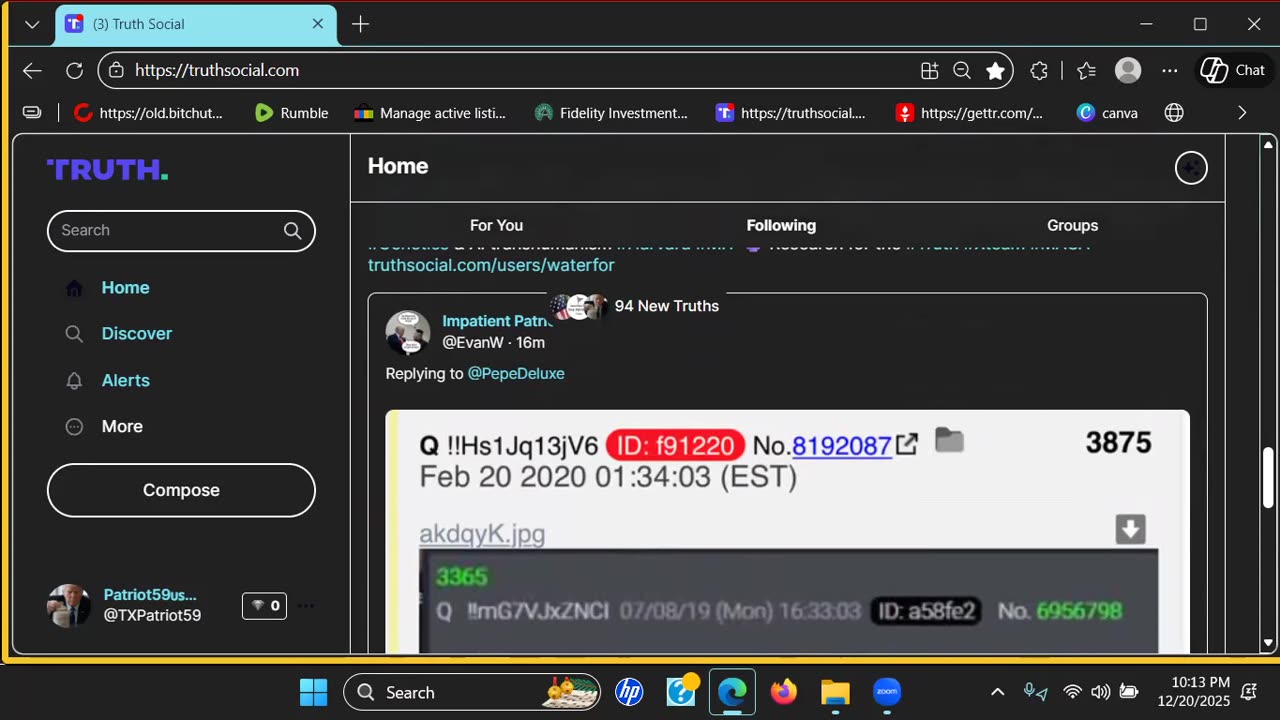Close the Truth Social tab
This screenshot has width=1280, height=720.
318,23
